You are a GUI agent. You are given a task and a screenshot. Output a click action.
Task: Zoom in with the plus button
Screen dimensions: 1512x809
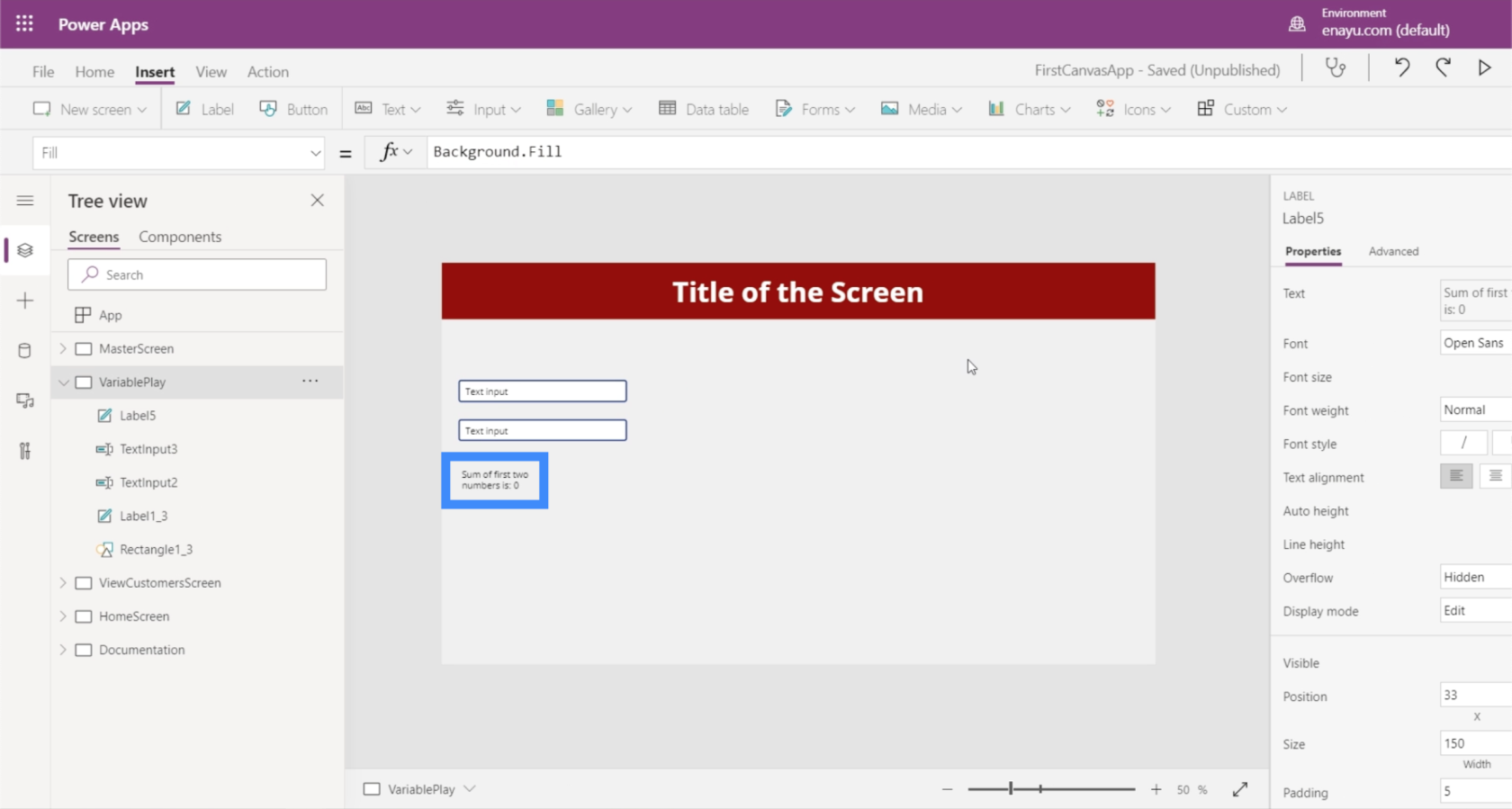coord(1156,789)
